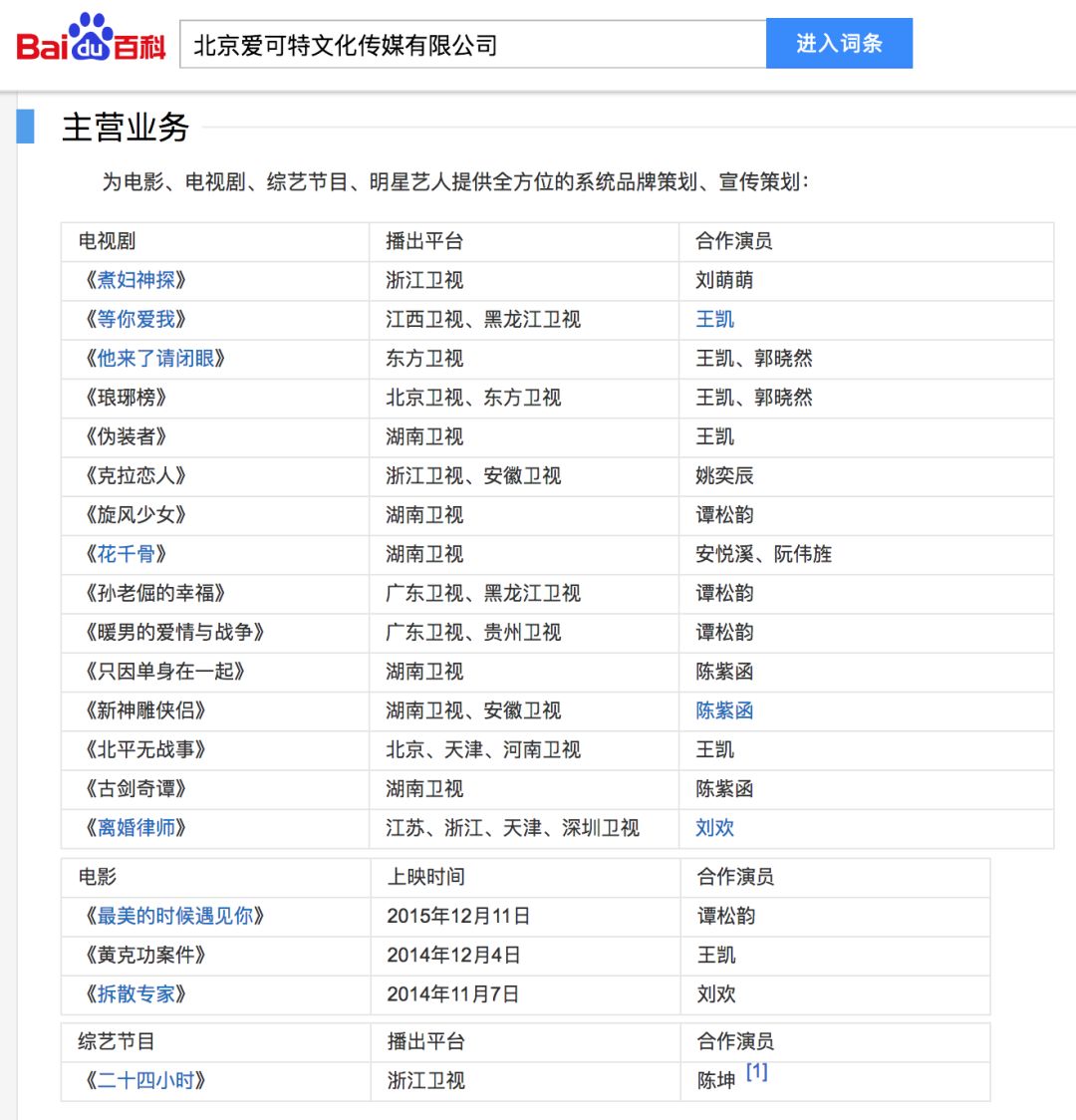
Task: Click the [1] reference next to 陈坤
Action: [757, 1071]
